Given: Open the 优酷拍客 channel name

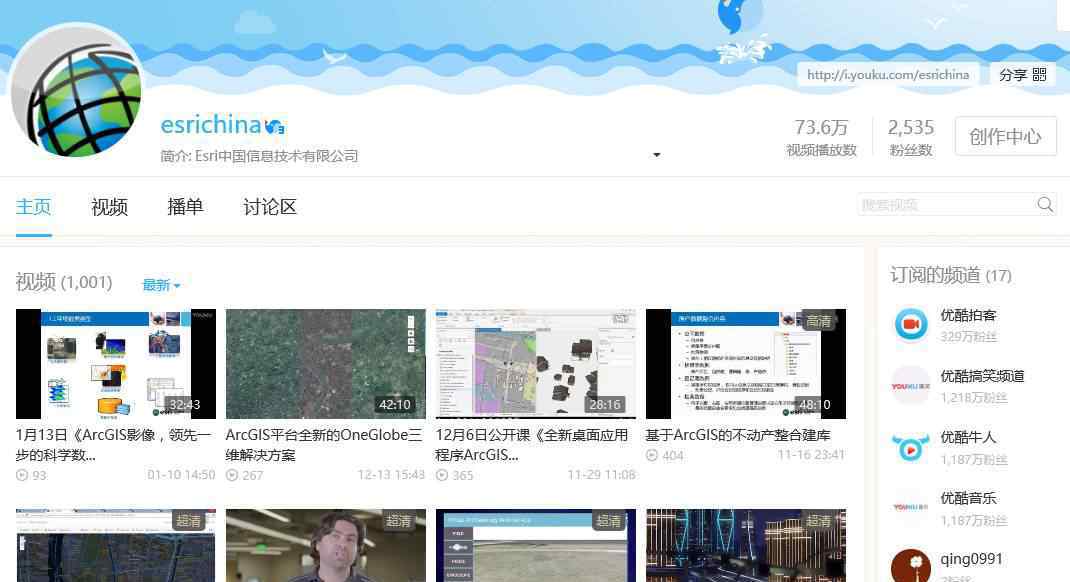Looking at the screenshot, I should point(968,315).
